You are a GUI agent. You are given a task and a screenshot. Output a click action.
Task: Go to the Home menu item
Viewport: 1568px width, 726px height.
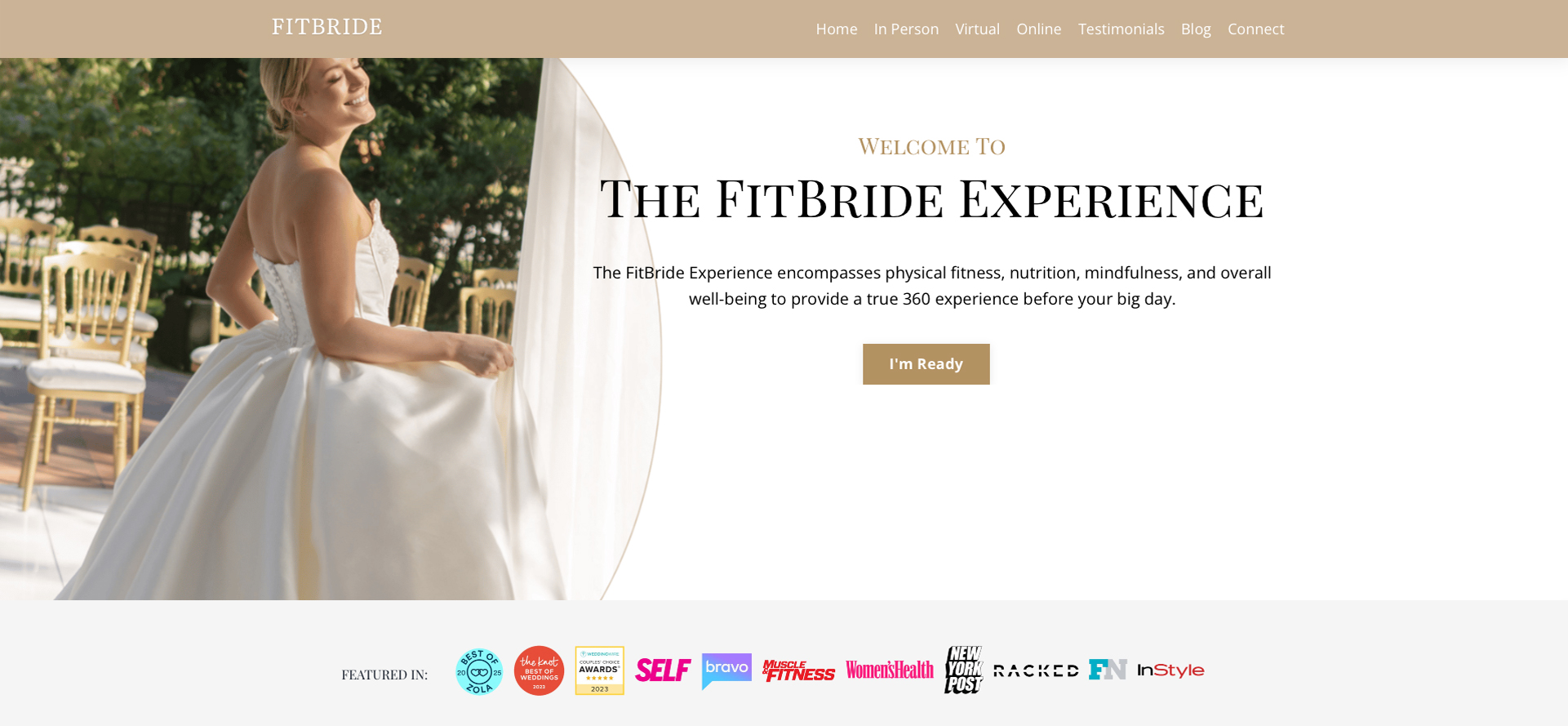[x=837, y=29]
